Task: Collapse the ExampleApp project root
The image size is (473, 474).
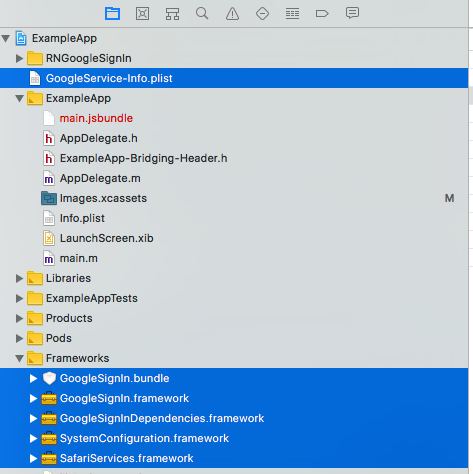Action: point(6,38)
